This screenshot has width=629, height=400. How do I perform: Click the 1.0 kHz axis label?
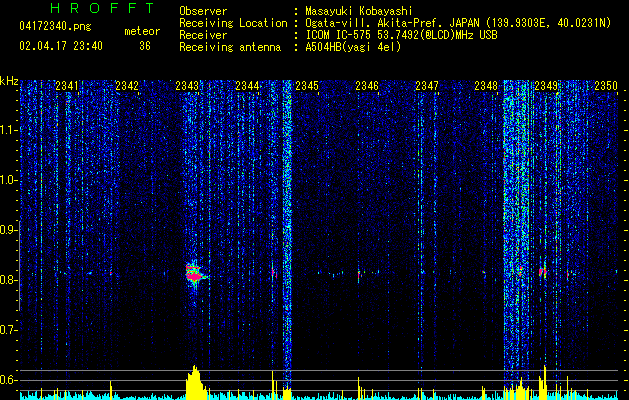[8, 180]
